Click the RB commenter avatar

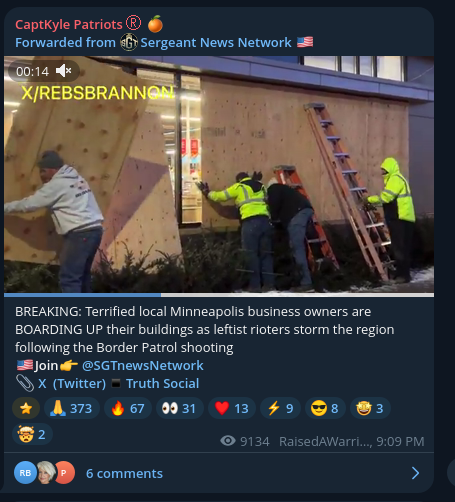coord(25,473)
